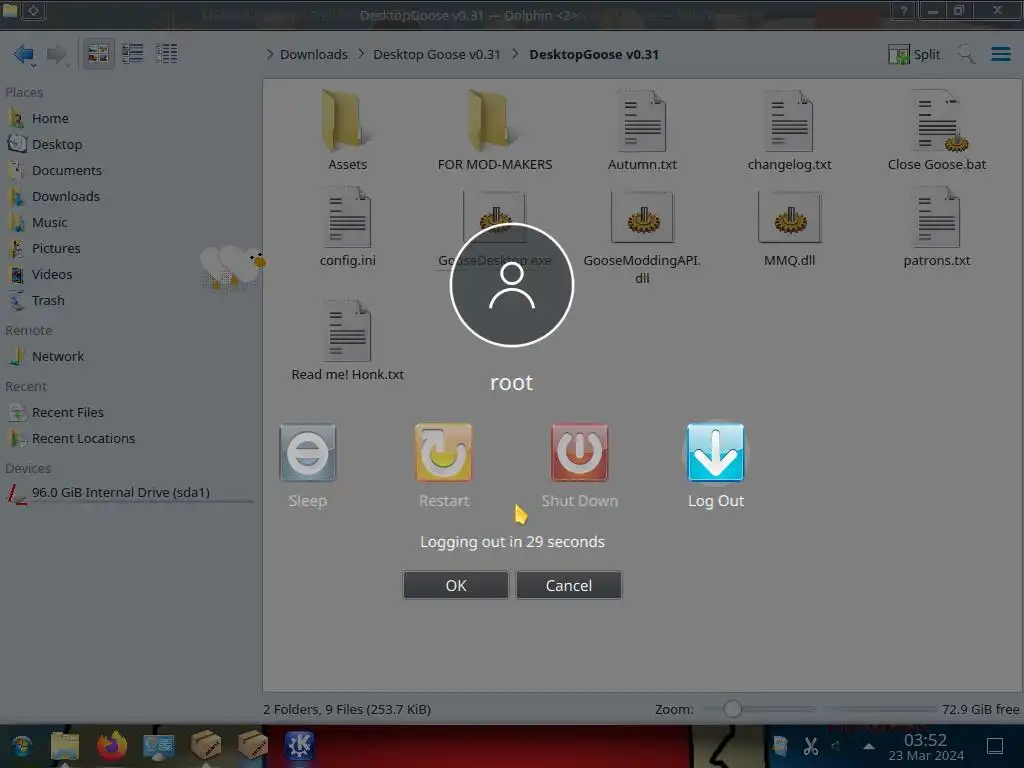Image resolution: width=1024 pixels, height=768 pixels.
Task: Select the config.ini file
Action: click(x=347, y=227)
